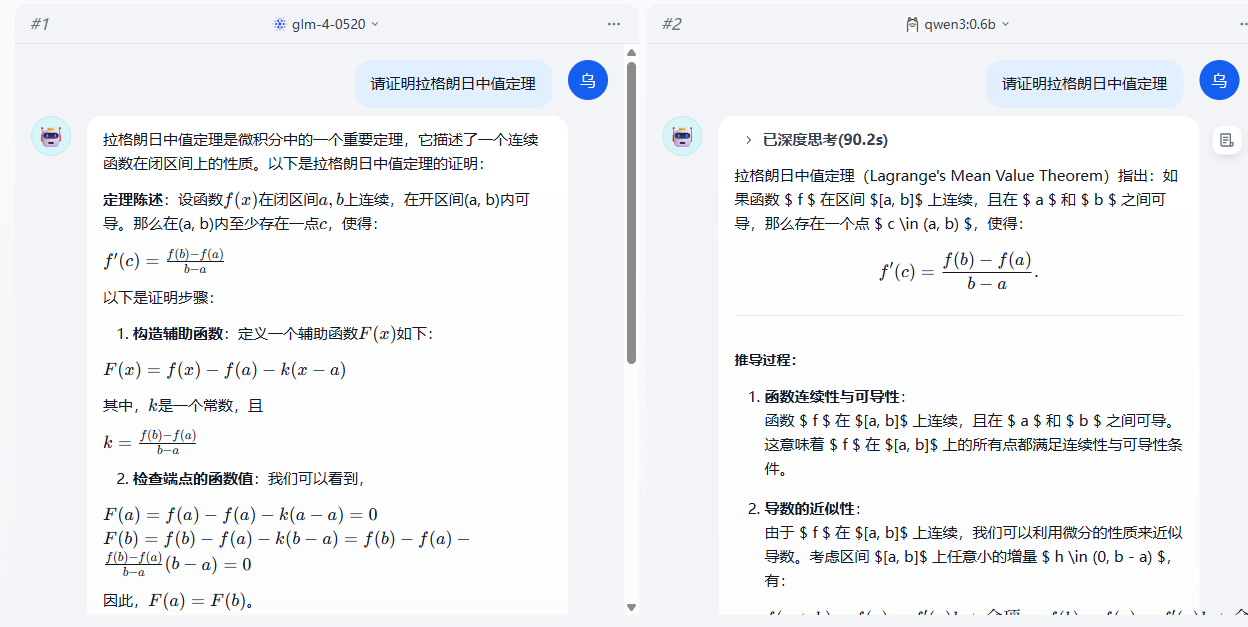Click the #2 panel label

[x=671, y=24]
